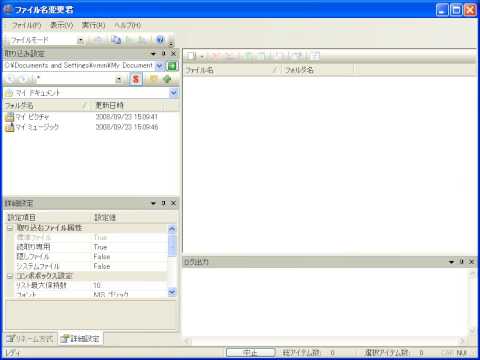The width and height of the screenshot is (480, 360).
Task: Click the red X delete icon in file list toolbar
Action: coord(215,56)
